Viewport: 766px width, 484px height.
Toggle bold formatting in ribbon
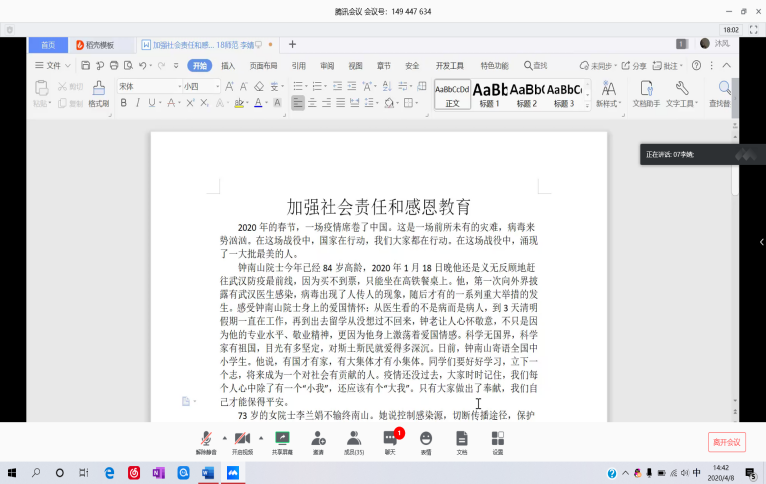point(125,102)
